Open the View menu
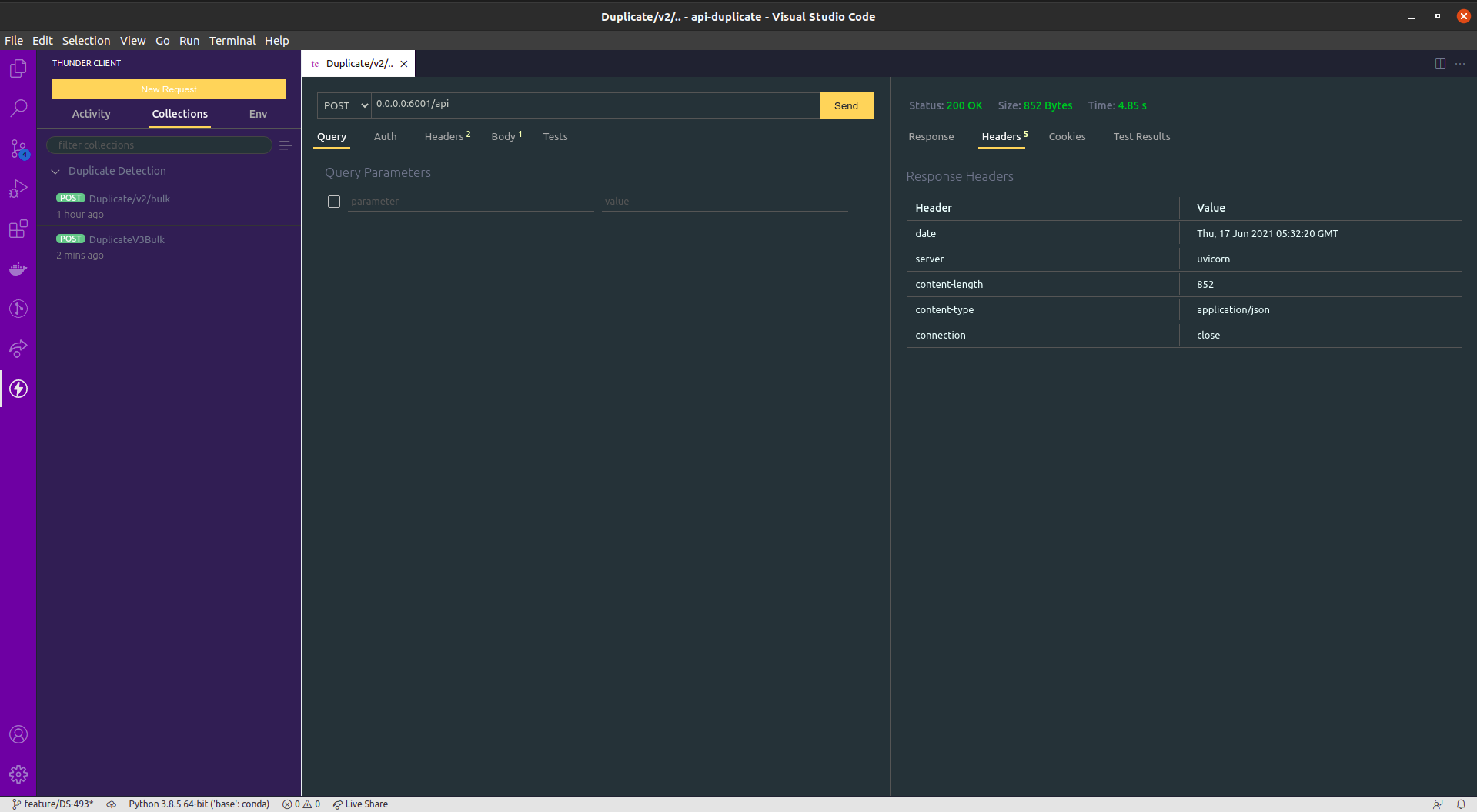 pos(132,41)
